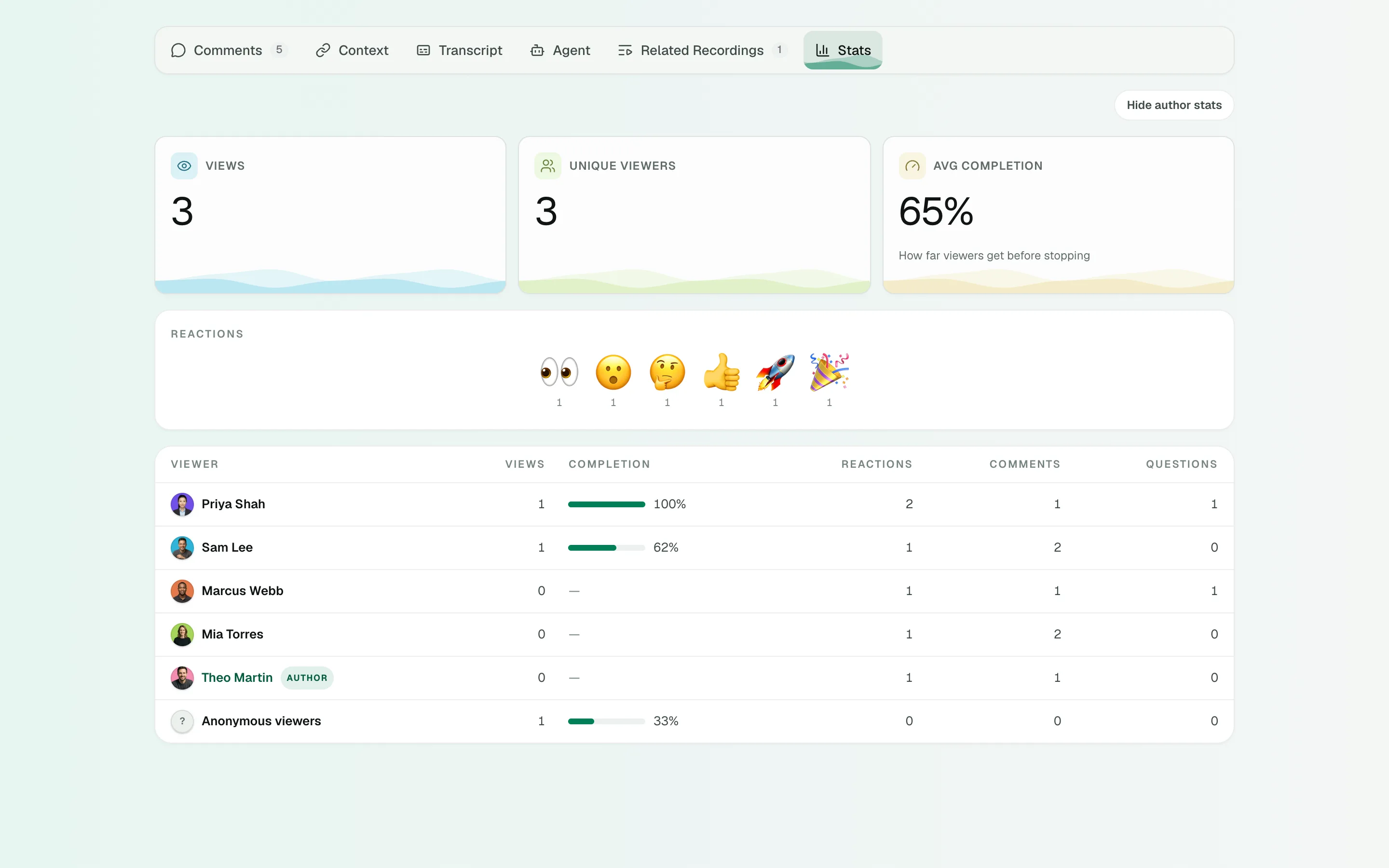The width and height of the screenshot is (1389, 868).
Task: Click Theo Martin's avatar
Action: [x=182, y=678]
